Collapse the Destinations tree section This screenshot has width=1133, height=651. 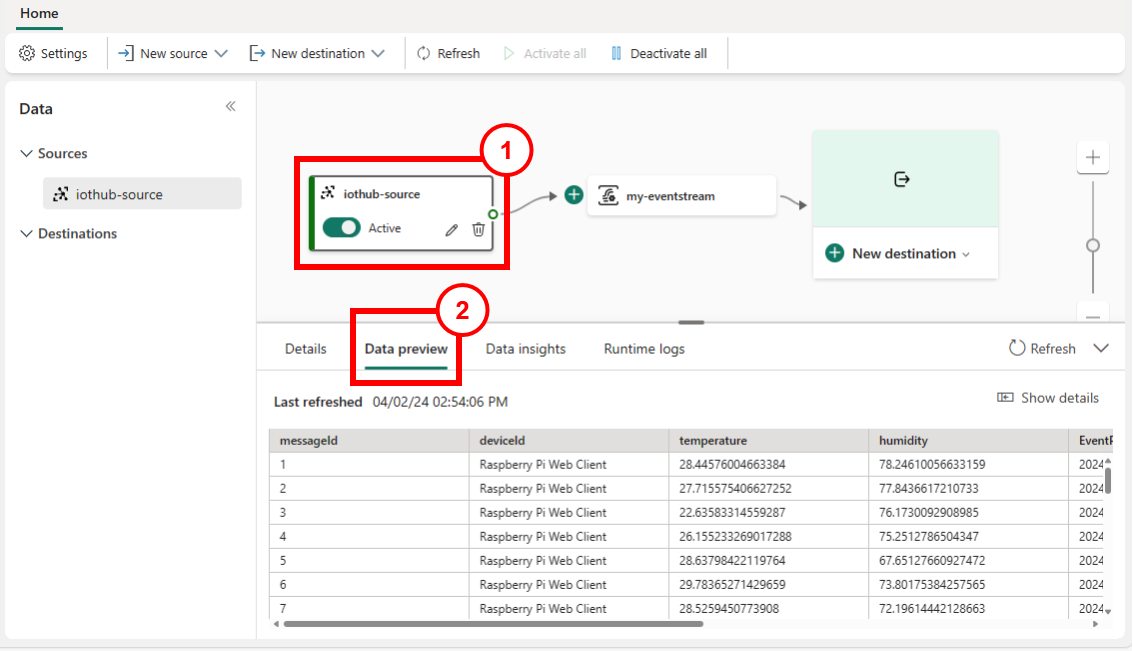[26, 233]
